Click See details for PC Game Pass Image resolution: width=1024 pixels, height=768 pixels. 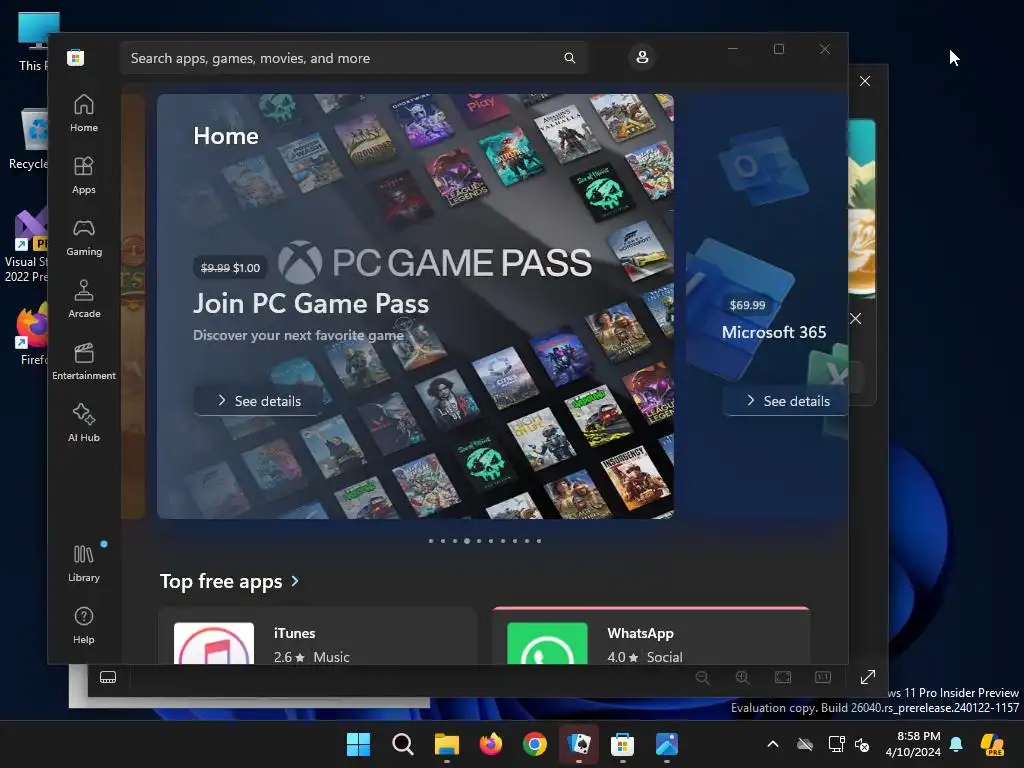(259, 401)
